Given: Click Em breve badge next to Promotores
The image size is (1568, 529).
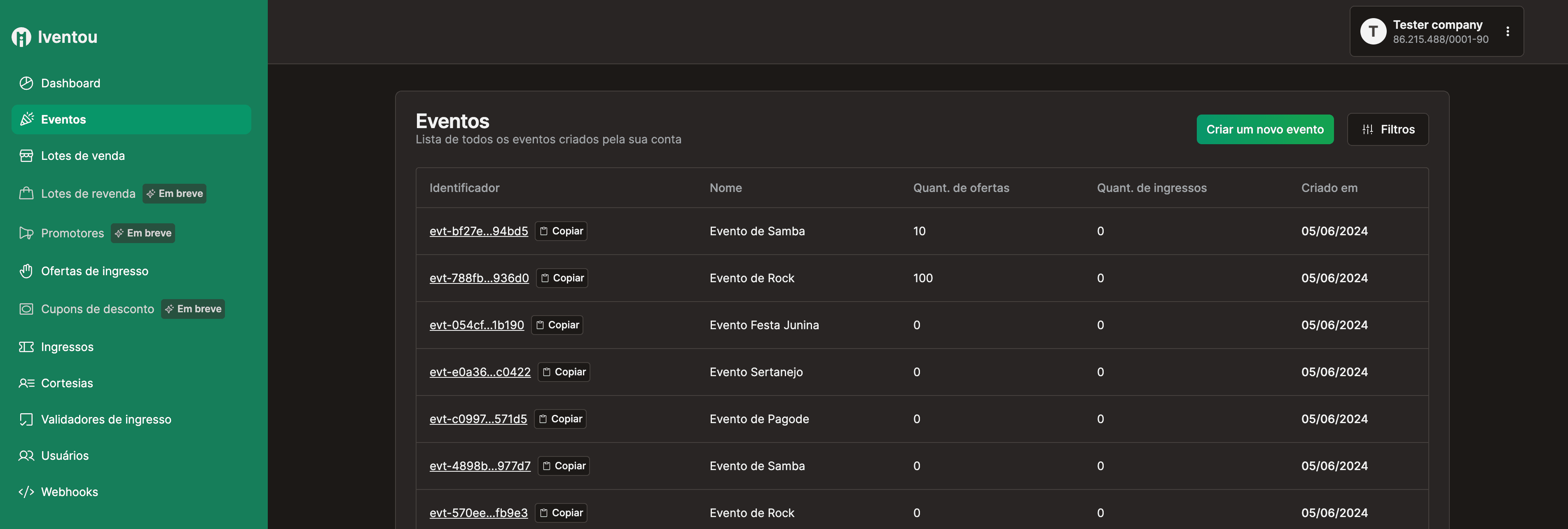Looking at the screenshot, I should [x=143, y=233].
